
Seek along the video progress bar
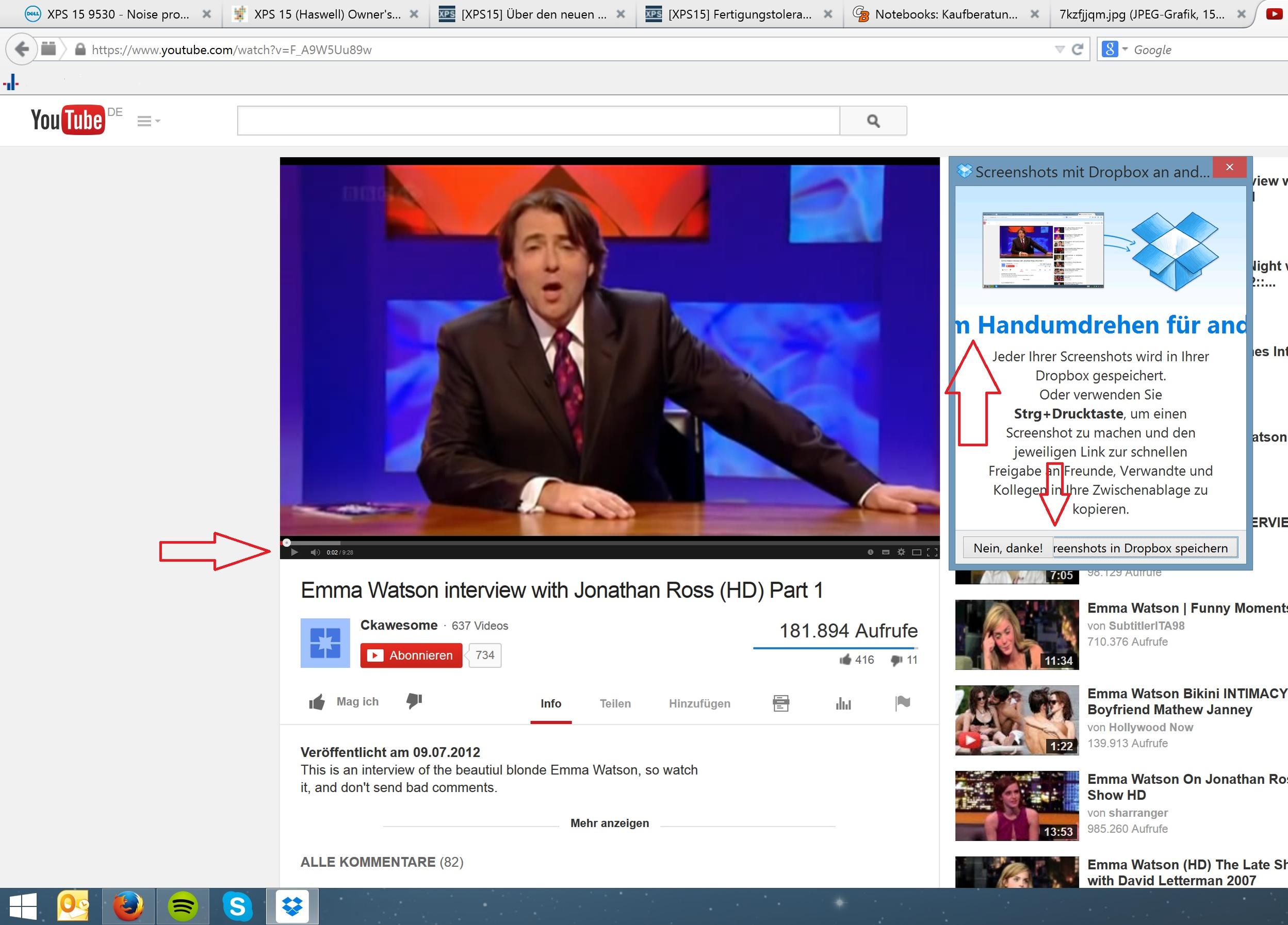click(x=609, y=543)
